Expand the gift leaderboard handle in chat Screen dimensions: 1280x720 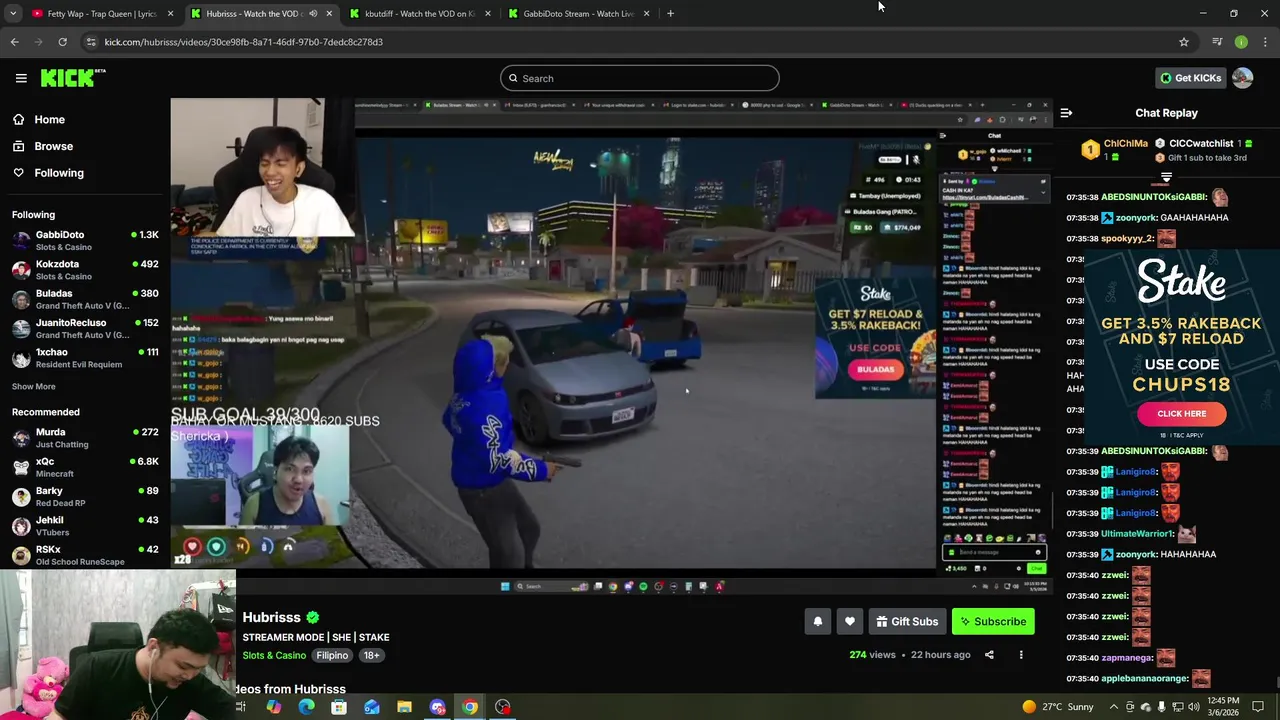click(1166, 178)
